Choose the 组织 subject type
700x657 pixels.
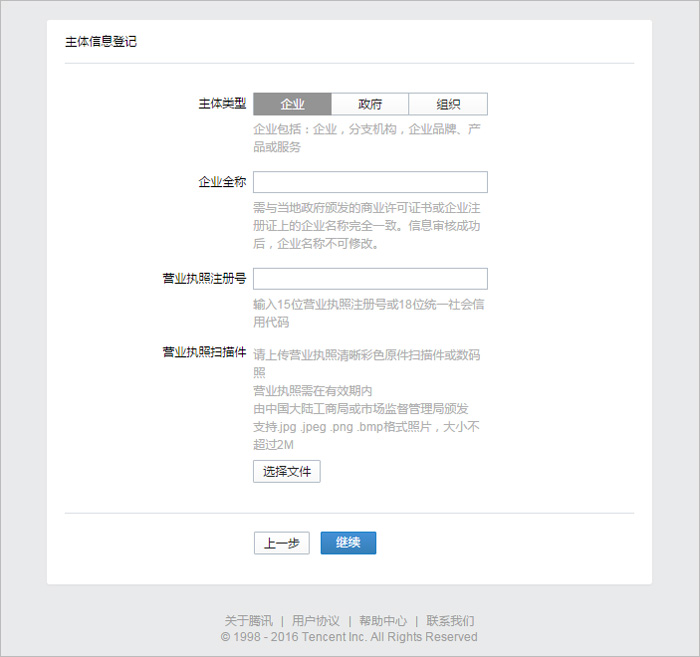(448, 104)
